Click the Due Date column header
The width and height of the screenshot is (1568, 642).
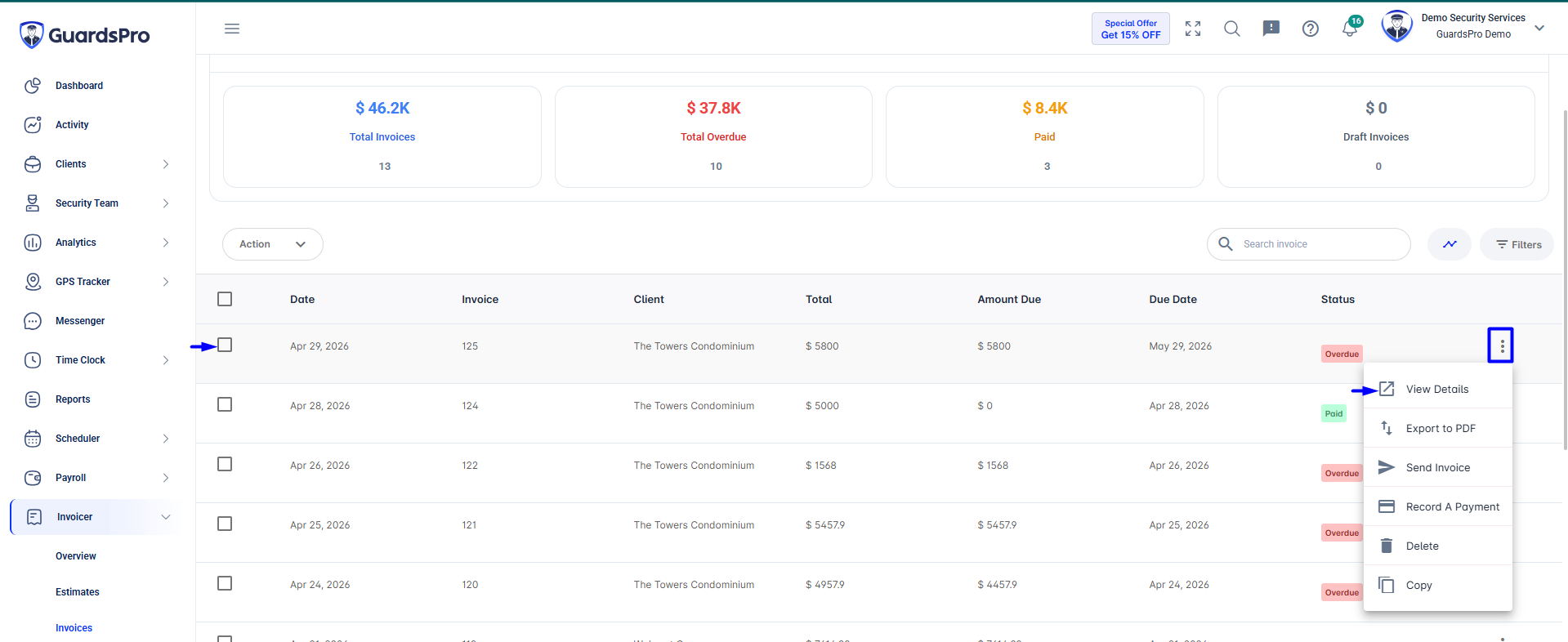[1173, 300]
